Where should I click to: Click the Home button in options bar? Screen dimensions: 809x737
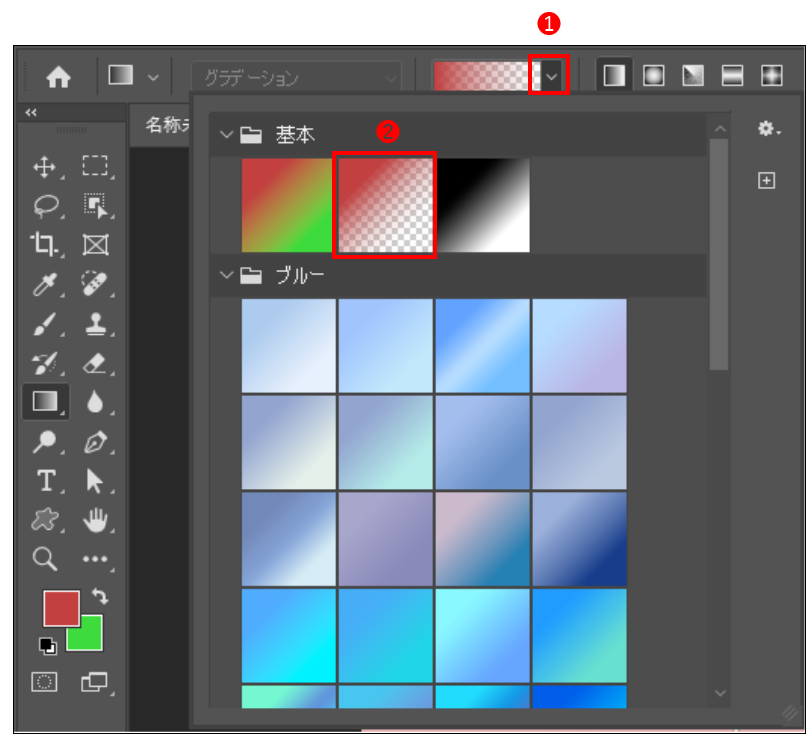[x=59, y=76]
